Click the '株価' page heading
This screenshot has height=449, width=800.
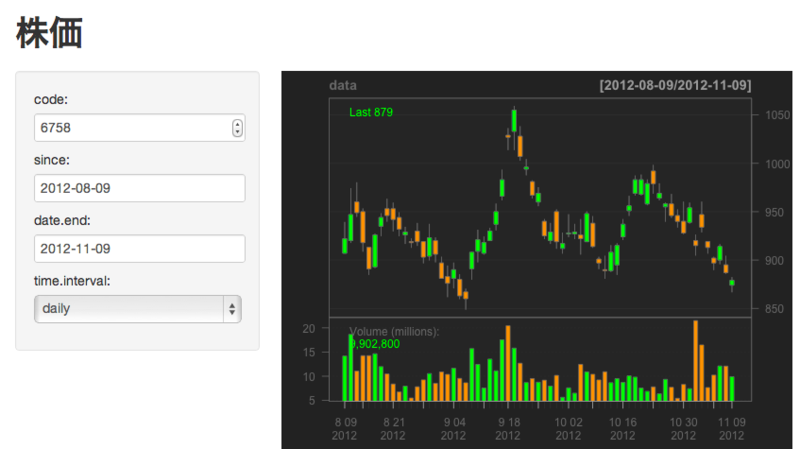pyautogui.click(x=49, y=33)
